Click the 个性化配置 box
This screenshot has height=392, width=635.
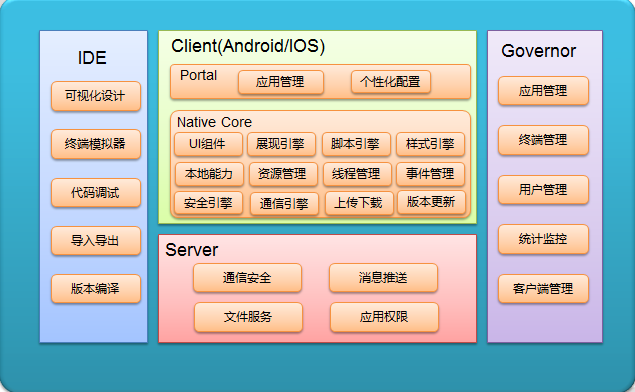click(391, 82)
